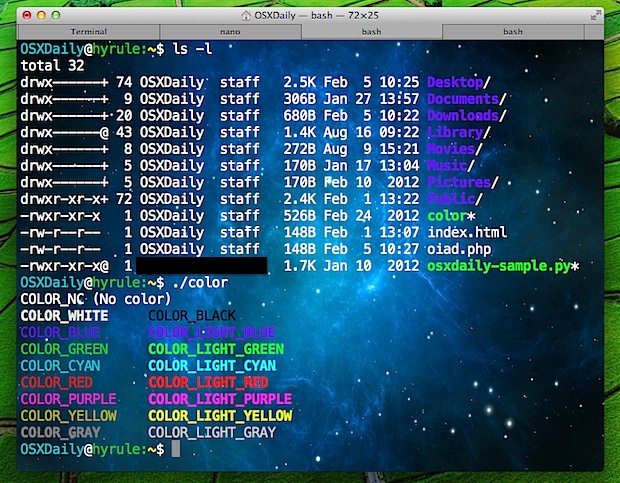The height and width of the screenshot is (483, 620).
Task: Click the COLOR_GREEN label
Action: click(64, 349)
